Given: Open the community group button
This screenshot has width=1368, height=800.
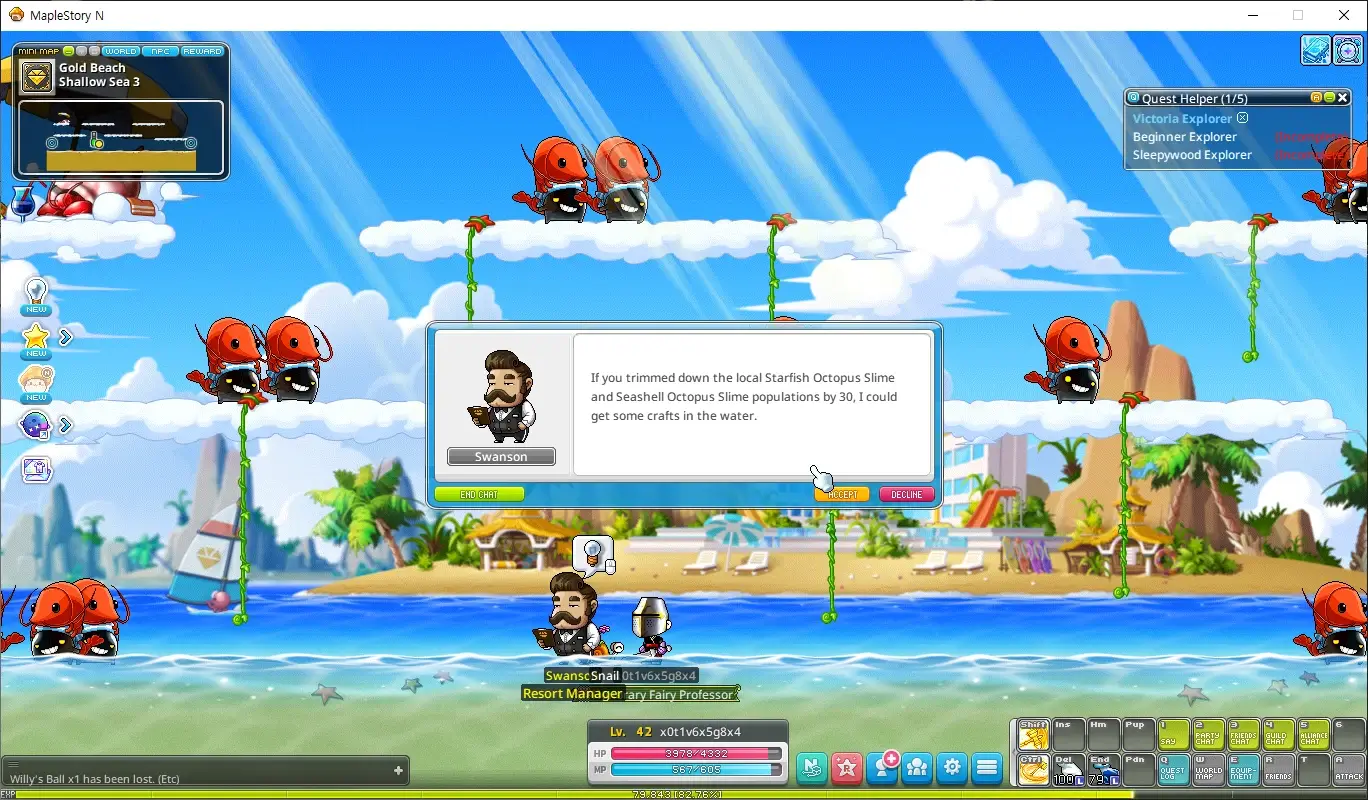Looking at the screenshot, I should pyautogui.click(x=917, y=767).
